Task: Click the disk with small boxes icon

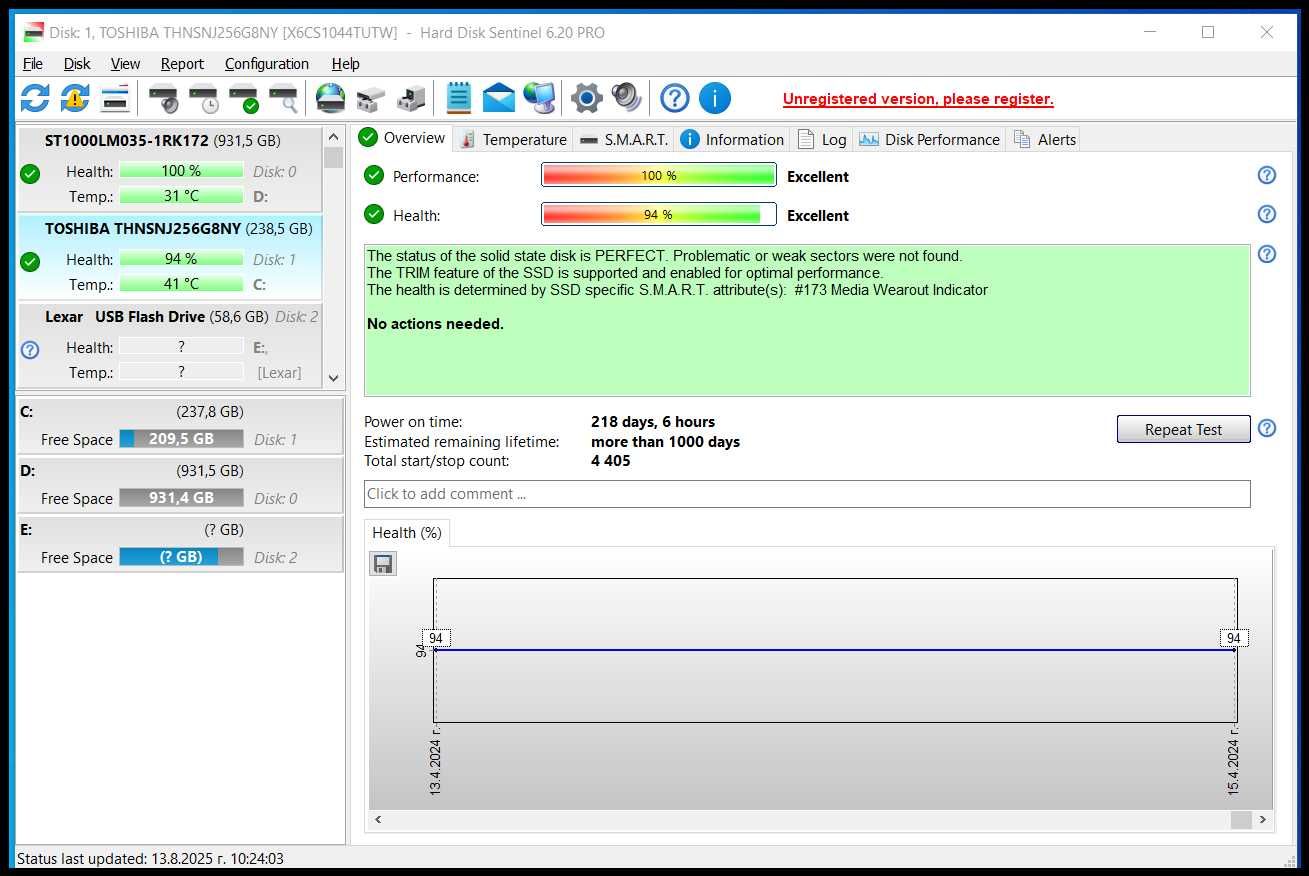Action: point(370,98)
